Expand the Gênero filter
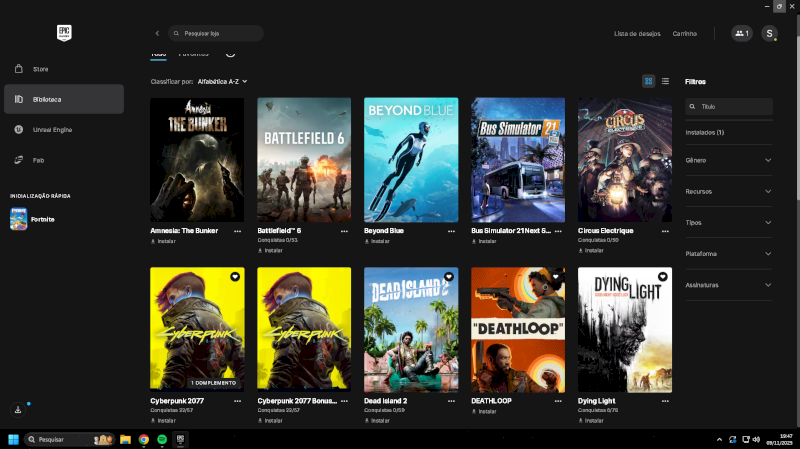 click(x=729, y=160)
